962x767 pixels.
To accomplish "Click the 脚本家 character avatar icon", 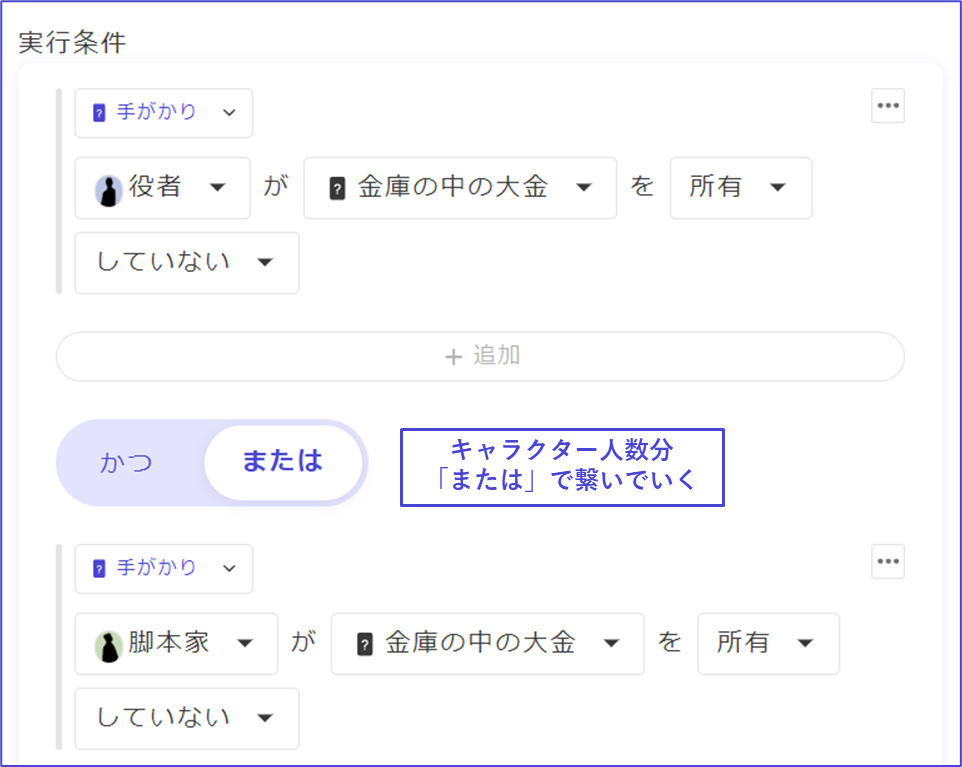I will click(109, 644).
